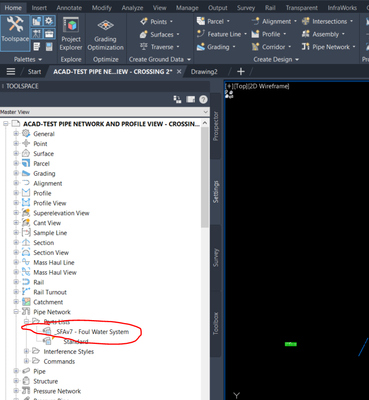Click the [Top] viewport view control
The height and width of the screenshot is (400, 369).
click(240, 86)
